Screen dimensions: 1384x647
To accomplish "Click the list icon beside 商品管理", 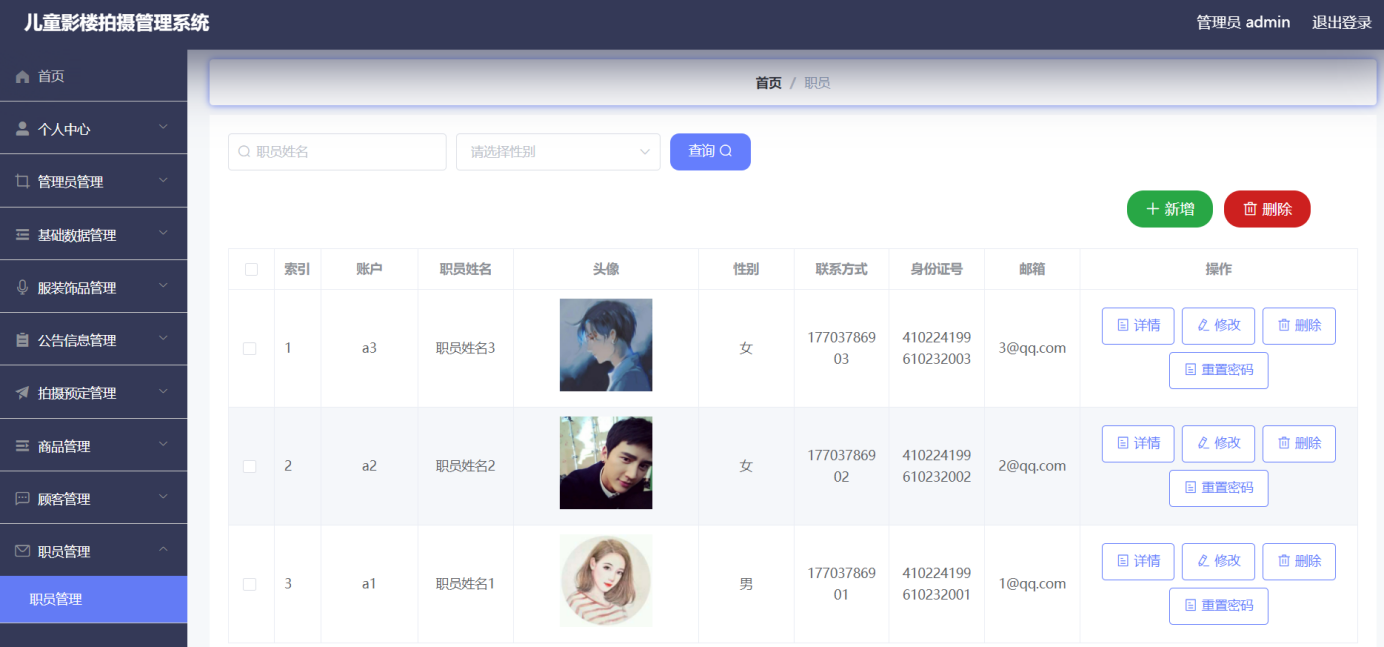I will point(22,446).
